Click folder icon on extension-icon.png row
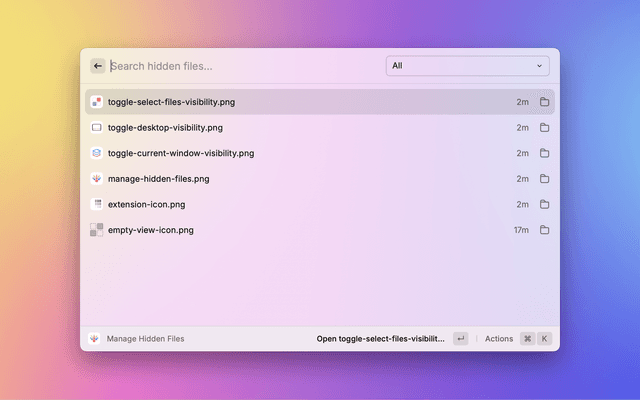Image resolution: width=640 pixels, height=400 pixels. click(545, 204)
